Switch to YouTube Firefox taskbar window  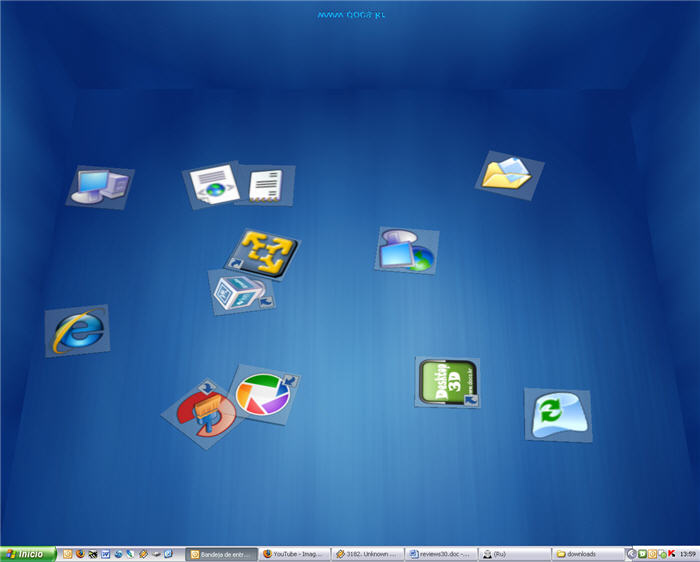[295, 554]
